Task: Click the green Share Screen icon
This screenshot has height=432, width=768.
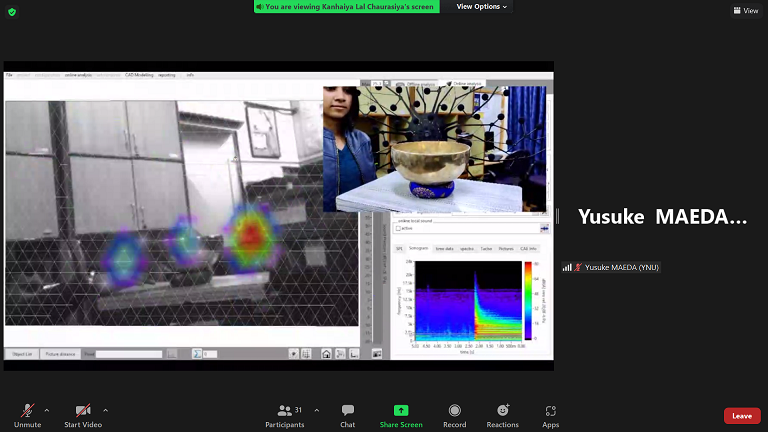Action: click(401, 410)
